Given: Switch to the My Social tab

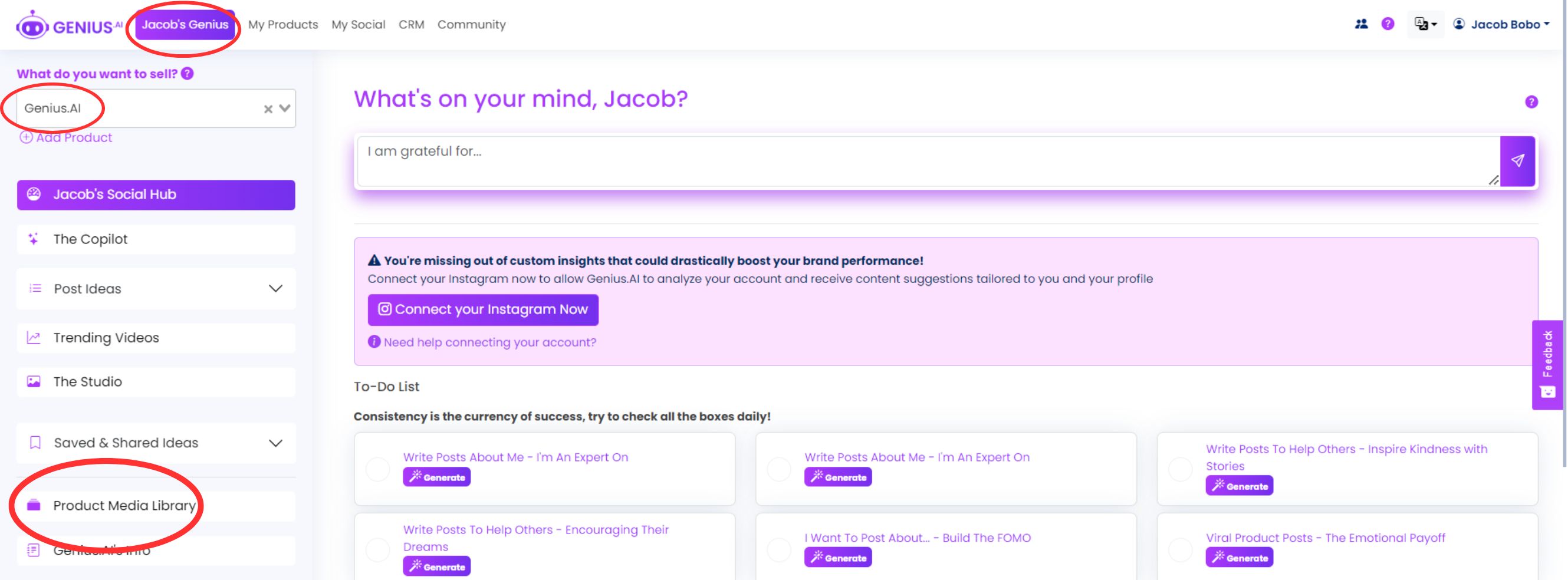Looking at the screenshot, I should (358, 24).
